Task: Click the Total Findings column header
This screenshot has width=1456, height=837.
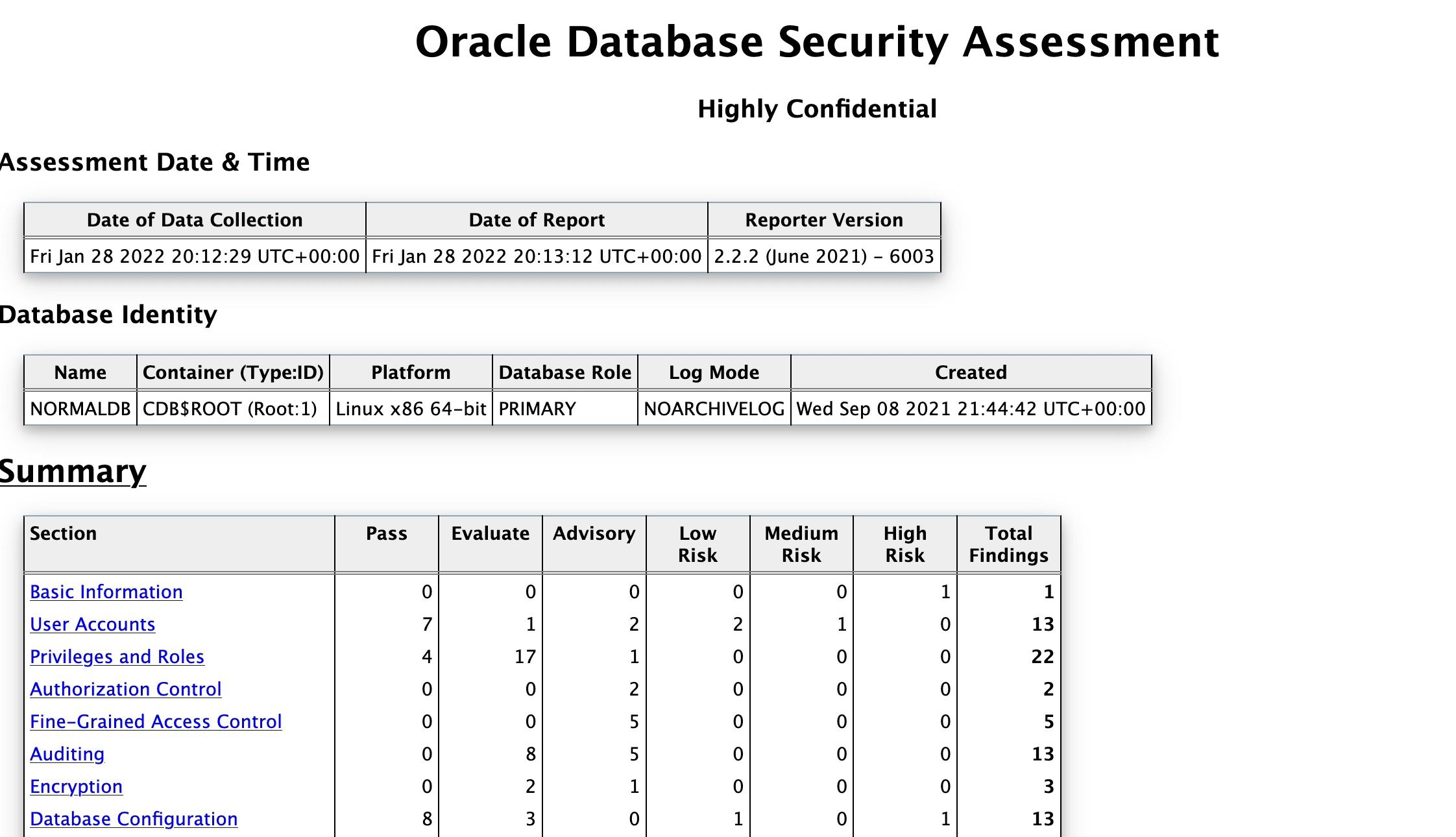Action: pos(1009,544)
